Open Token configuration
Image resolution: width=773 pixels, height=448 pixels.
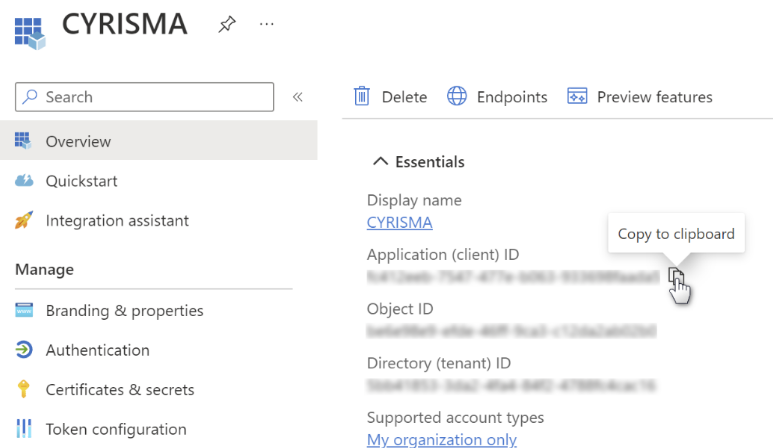coord(116,429)
